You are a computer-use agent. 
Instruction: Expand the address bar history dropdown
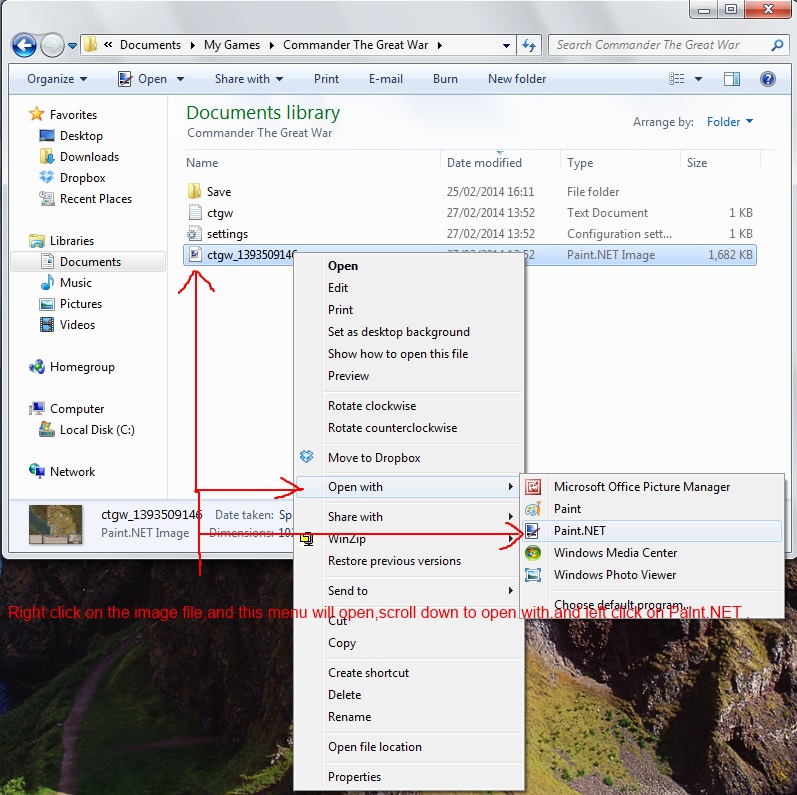tap(506, 45)
